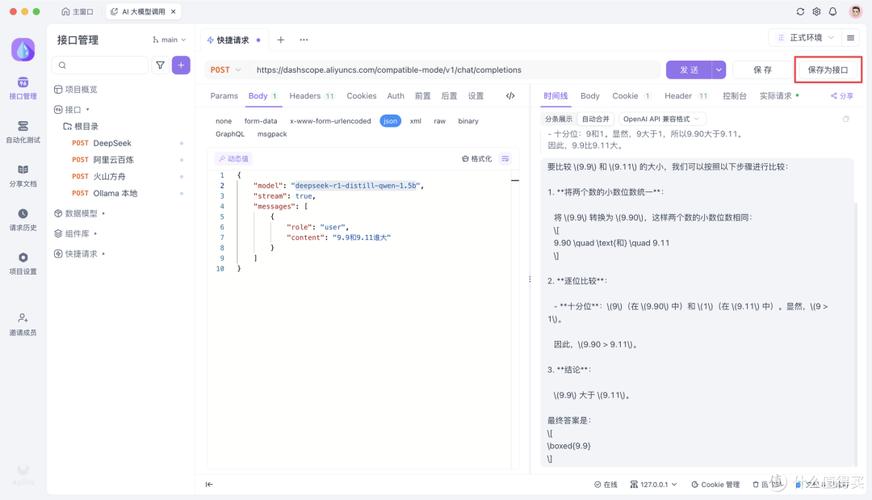Open the 发送 button dropdown arrow
Image resolution: width=872 pixels, height=500 pixels.
coord(719,70)
